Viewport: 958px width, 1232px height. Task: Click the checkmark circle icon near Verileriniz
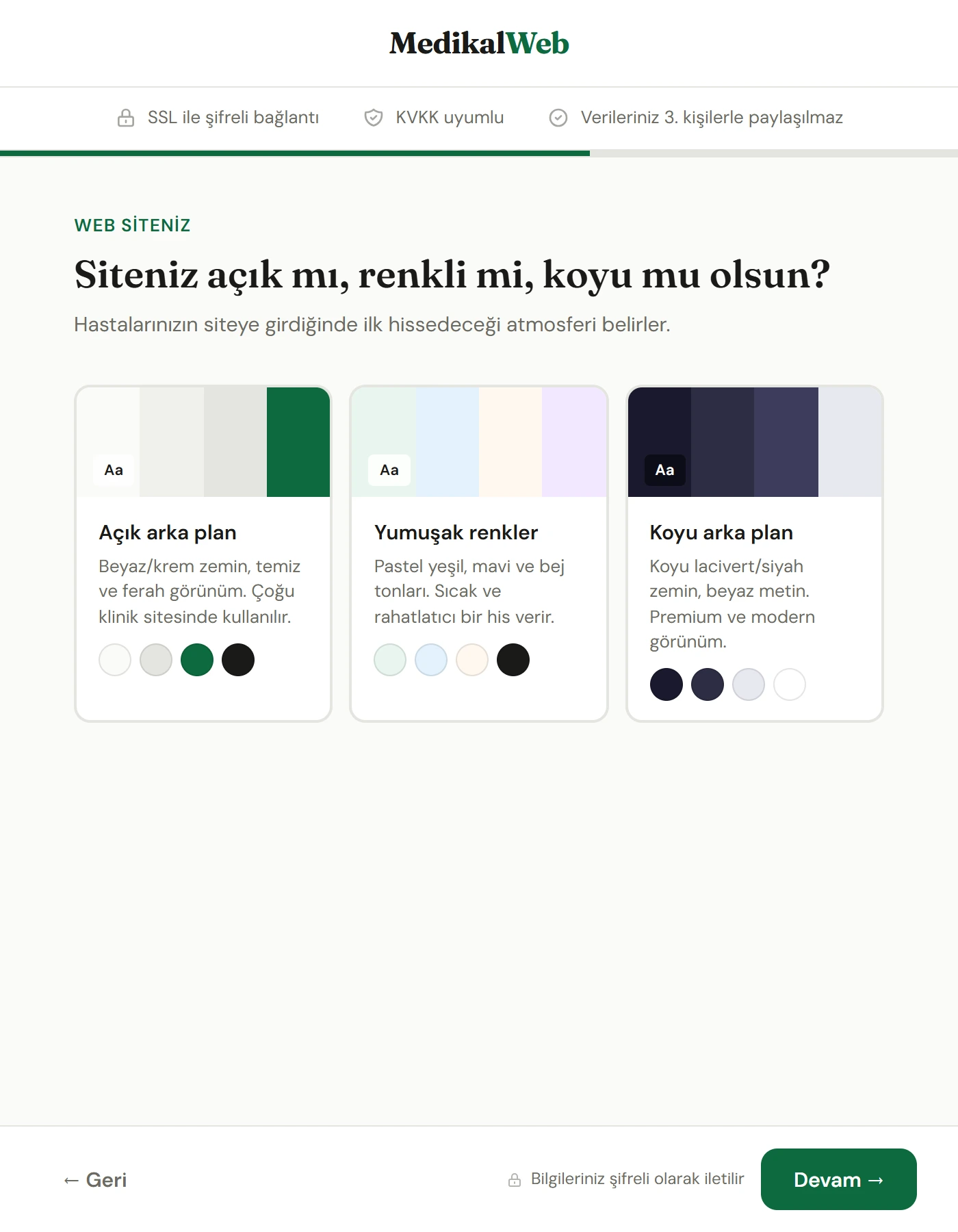(558, 118)
